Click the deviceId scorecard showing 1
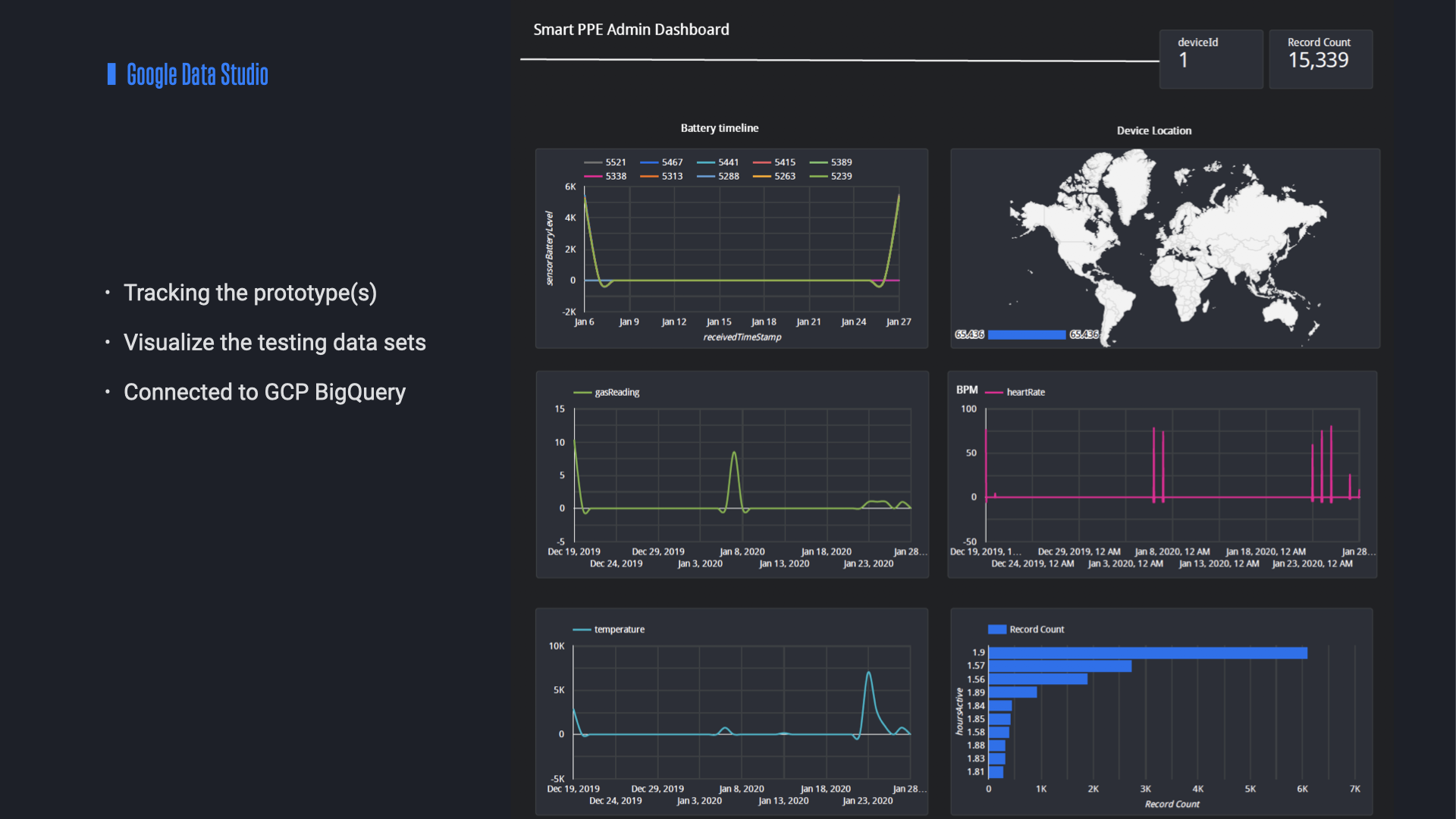 pyautogui.click(x=1211, y=59)
